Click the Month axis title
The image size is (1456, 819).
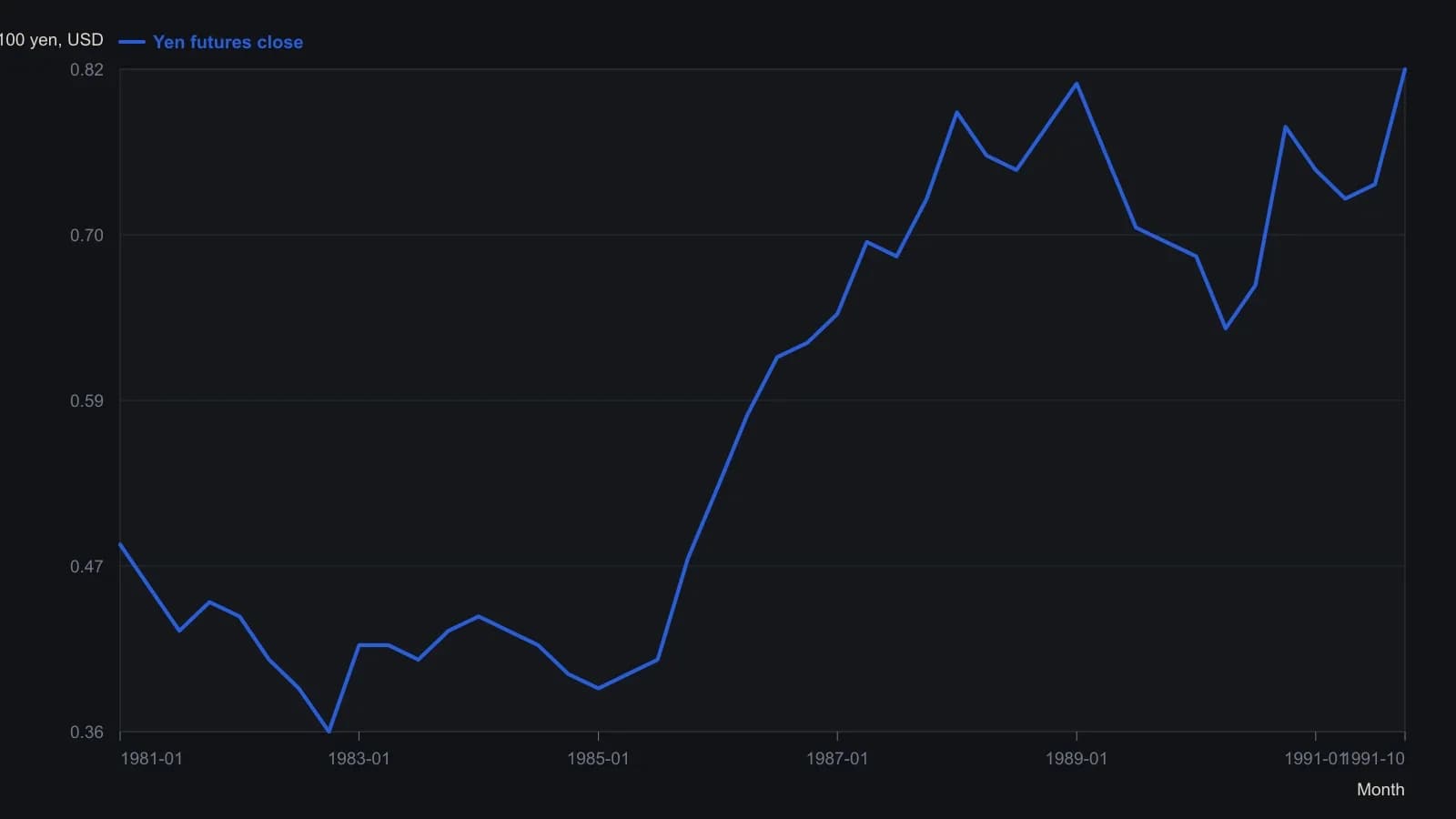point(1380,790)
